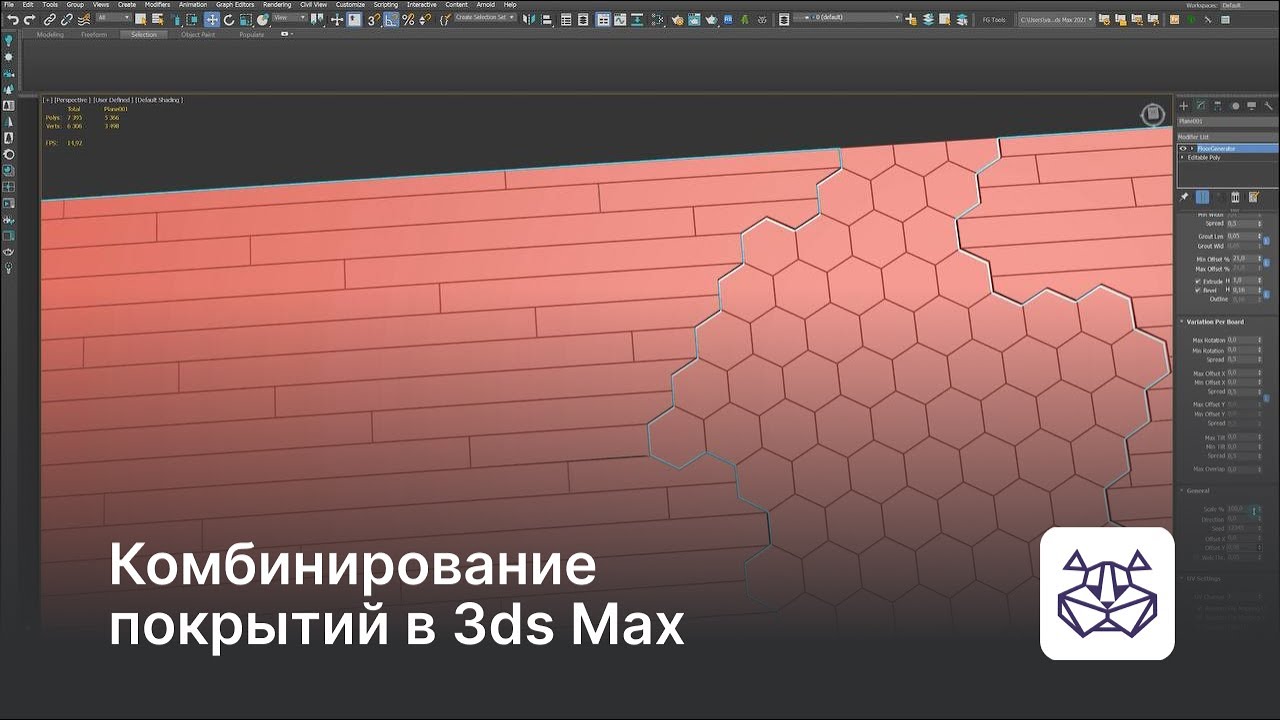Viewport: 1280px width, 720px height.
Task: Select the Select and Scale tool
Action: click(x=245, y=20)
